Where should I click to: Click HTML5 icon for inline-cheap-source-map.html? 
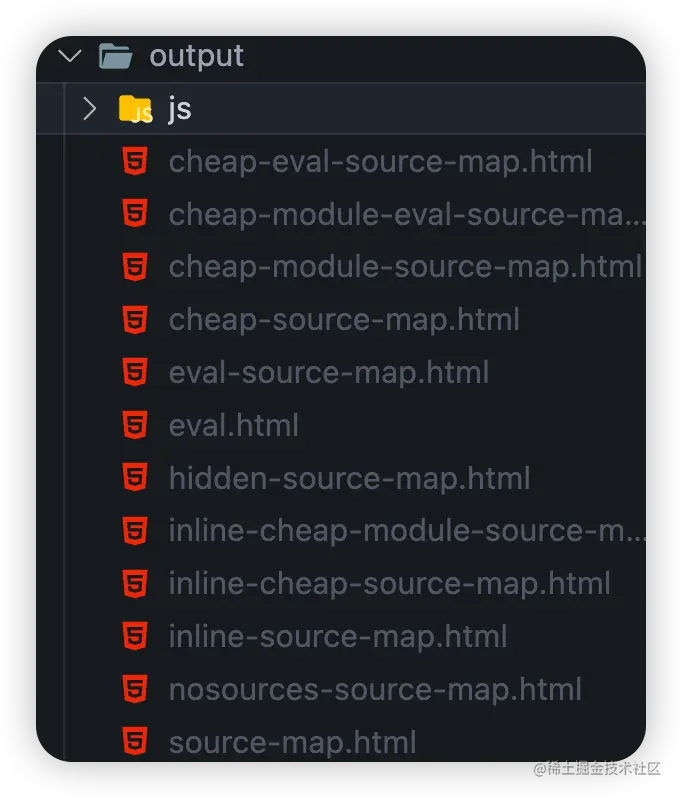(x=135, y=583)
